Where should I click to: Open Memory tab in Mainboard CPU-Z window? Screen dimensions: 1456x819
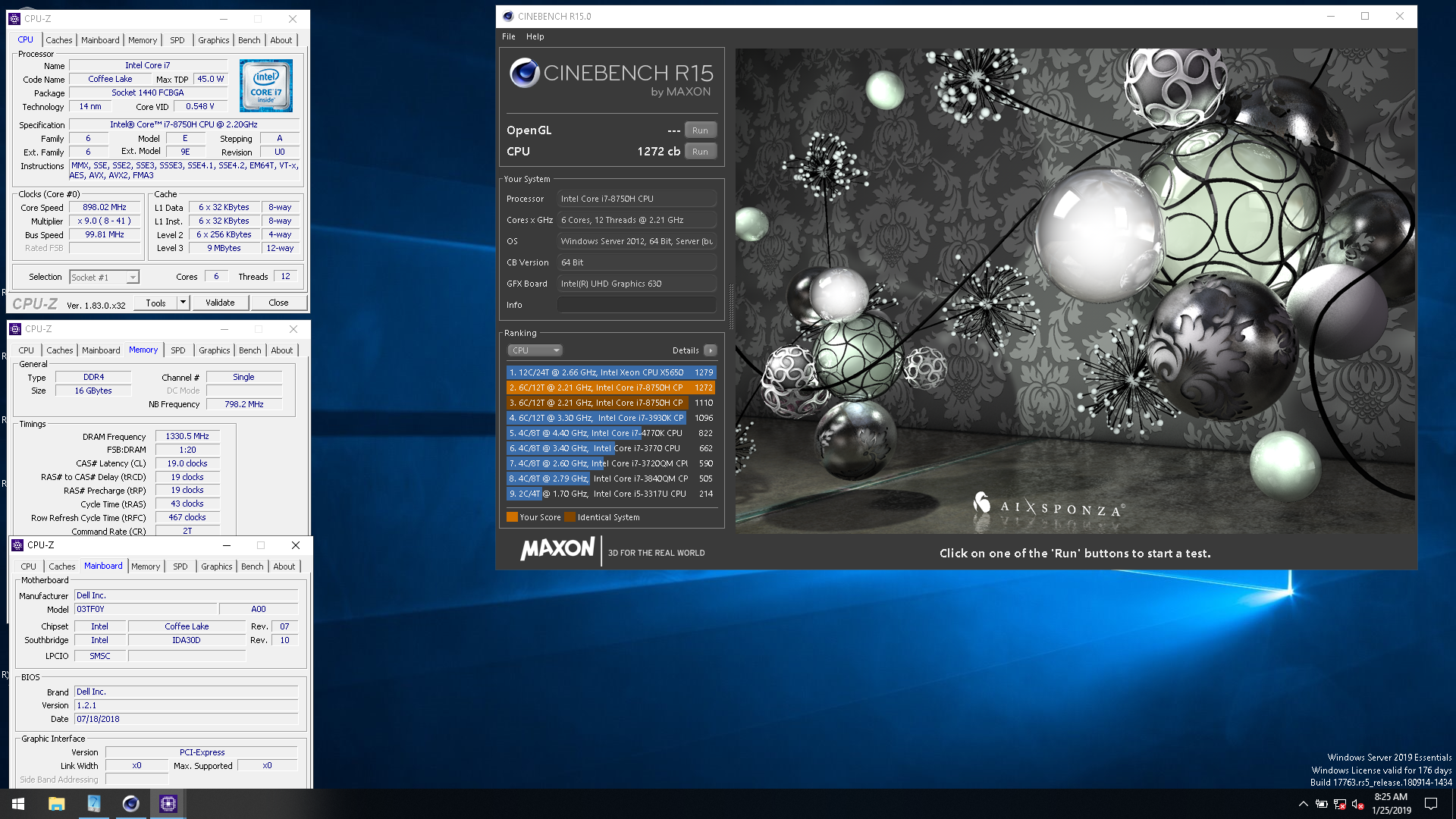click(x=146, y=566)
